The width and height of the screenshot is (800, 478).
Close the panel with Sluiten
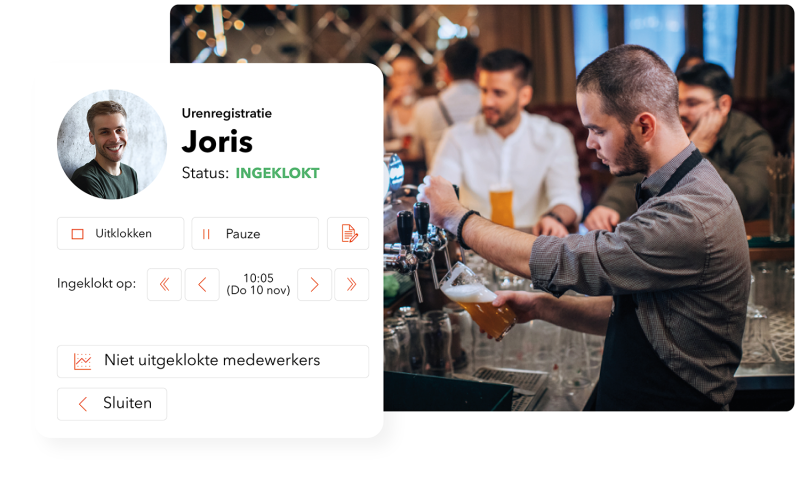112,404
